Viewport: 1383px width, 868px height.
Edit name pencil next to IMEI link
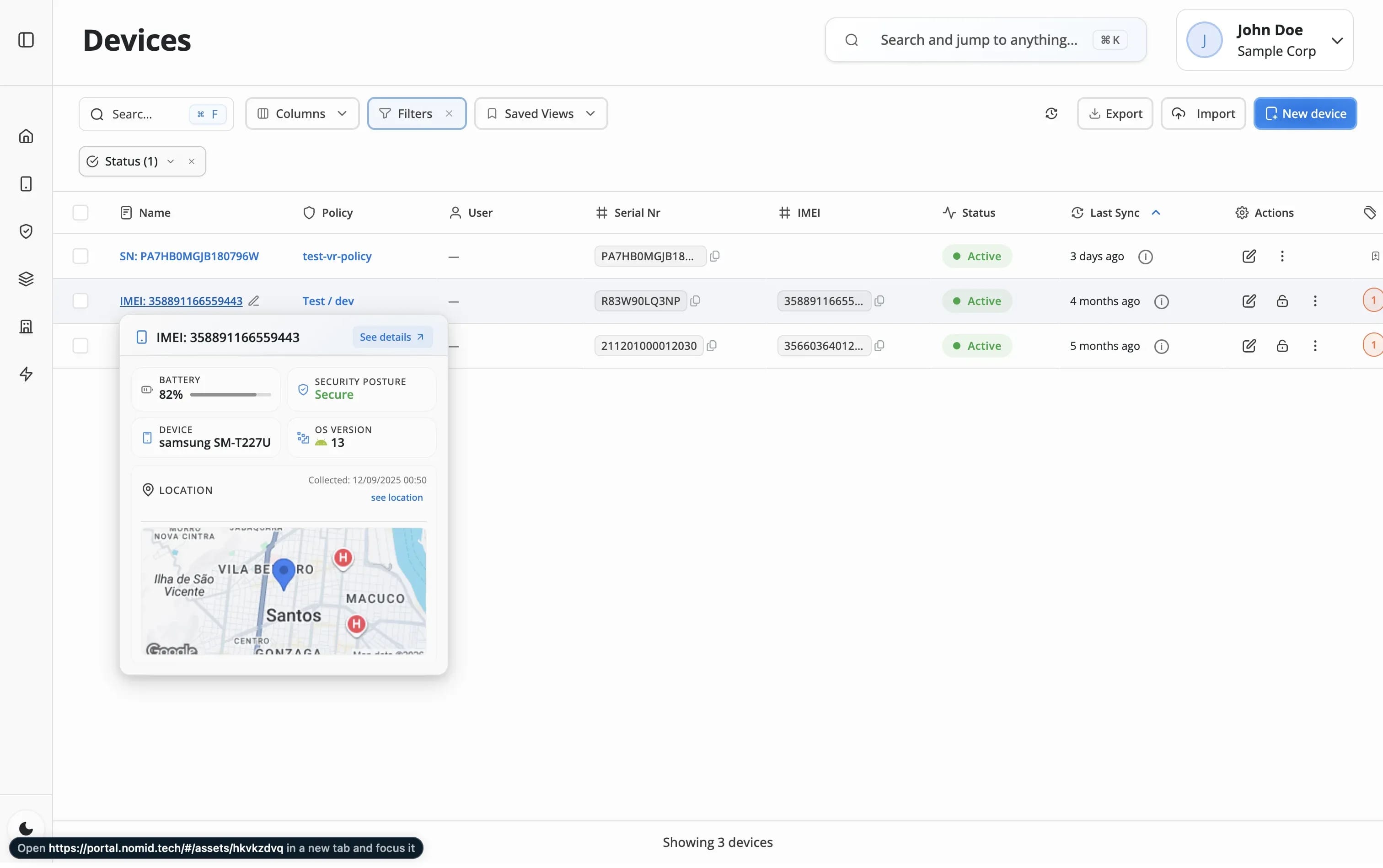(x=254, y=301)
